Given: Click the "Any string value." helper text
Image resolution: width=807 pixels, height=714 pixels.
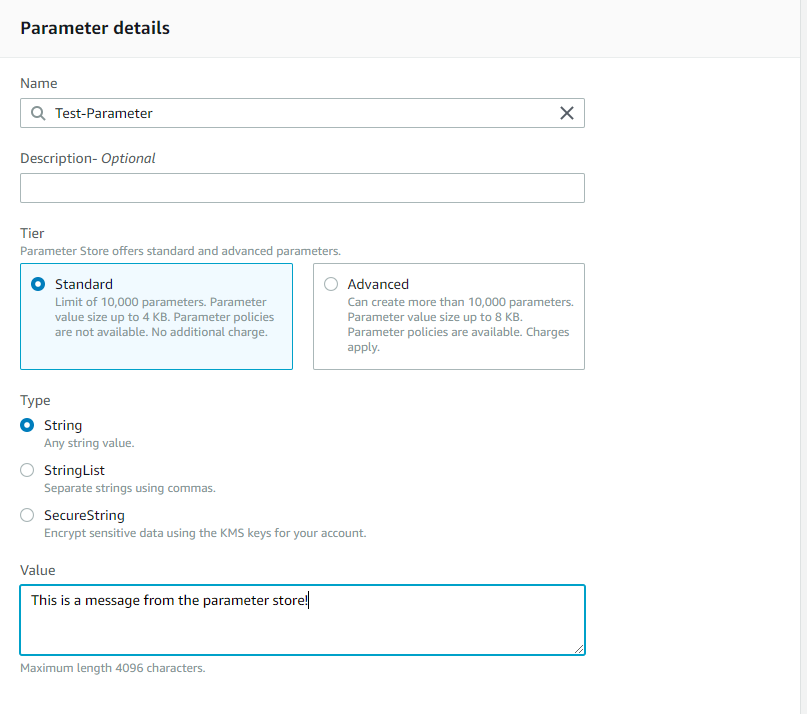Looking at the screenshot, I should (89, 443).
